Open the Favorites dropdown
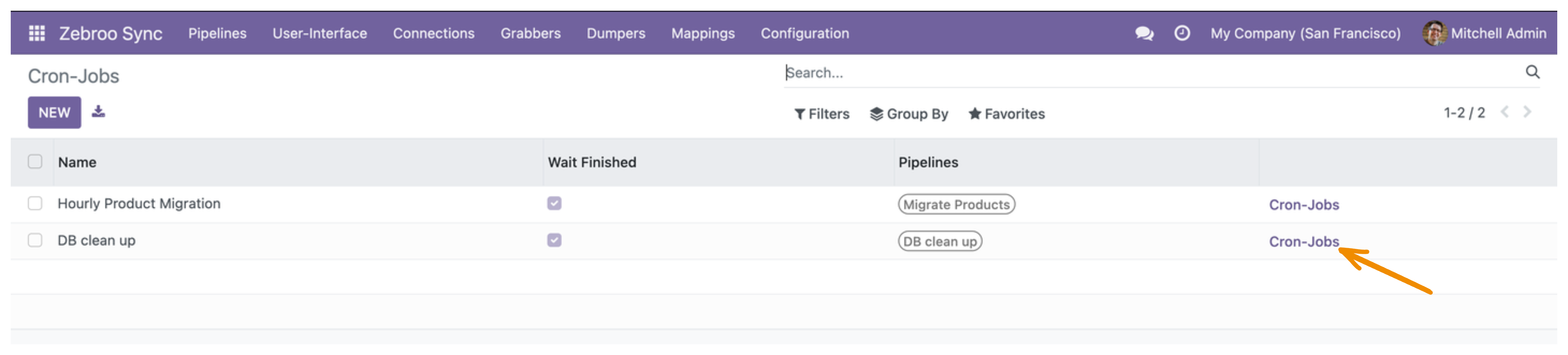This screenshot has height=355, width=1568. pos(1006,114)
